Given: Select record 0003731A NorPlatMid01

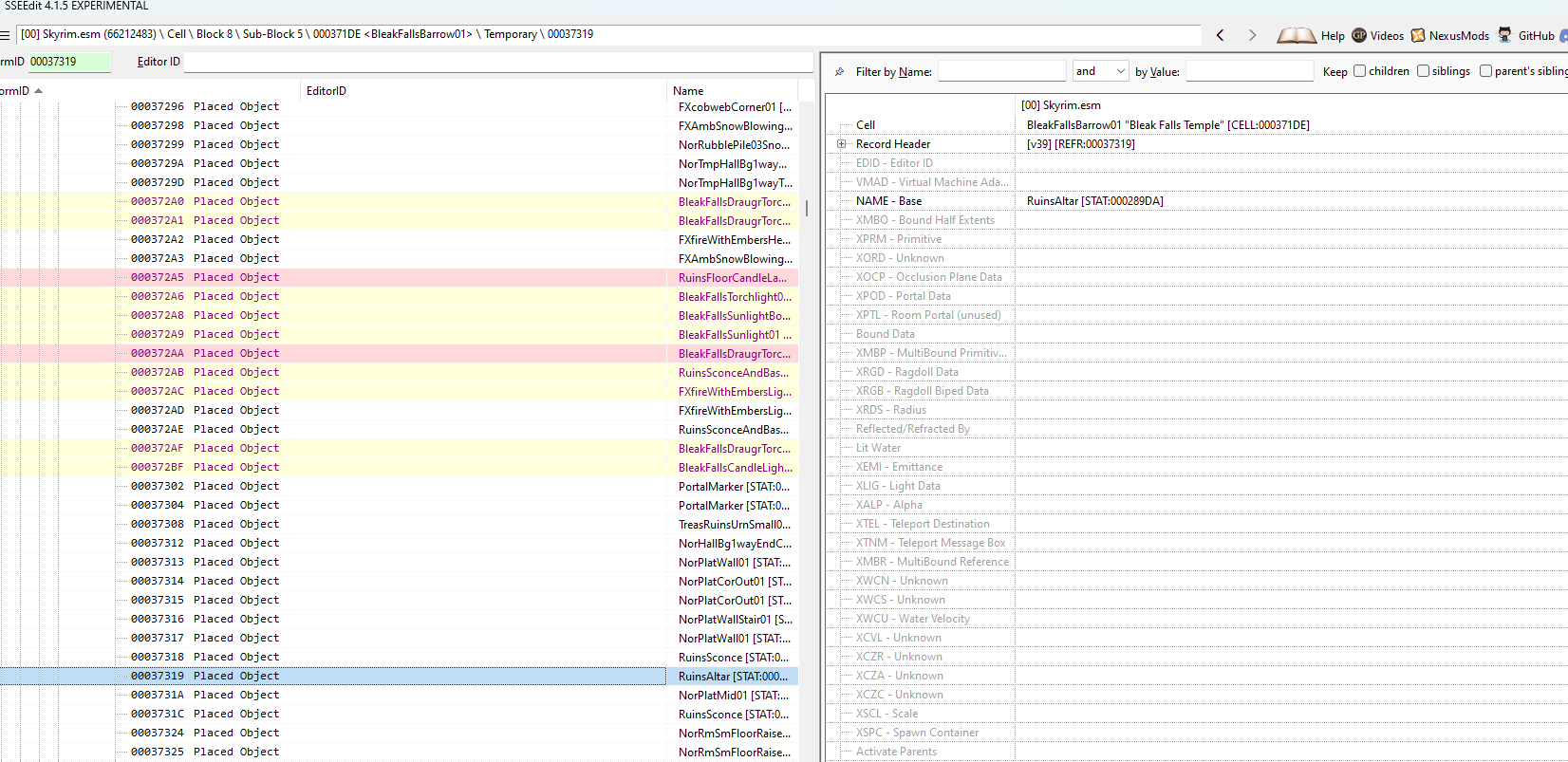Looking at the screenshot, I should click(399, 695).
